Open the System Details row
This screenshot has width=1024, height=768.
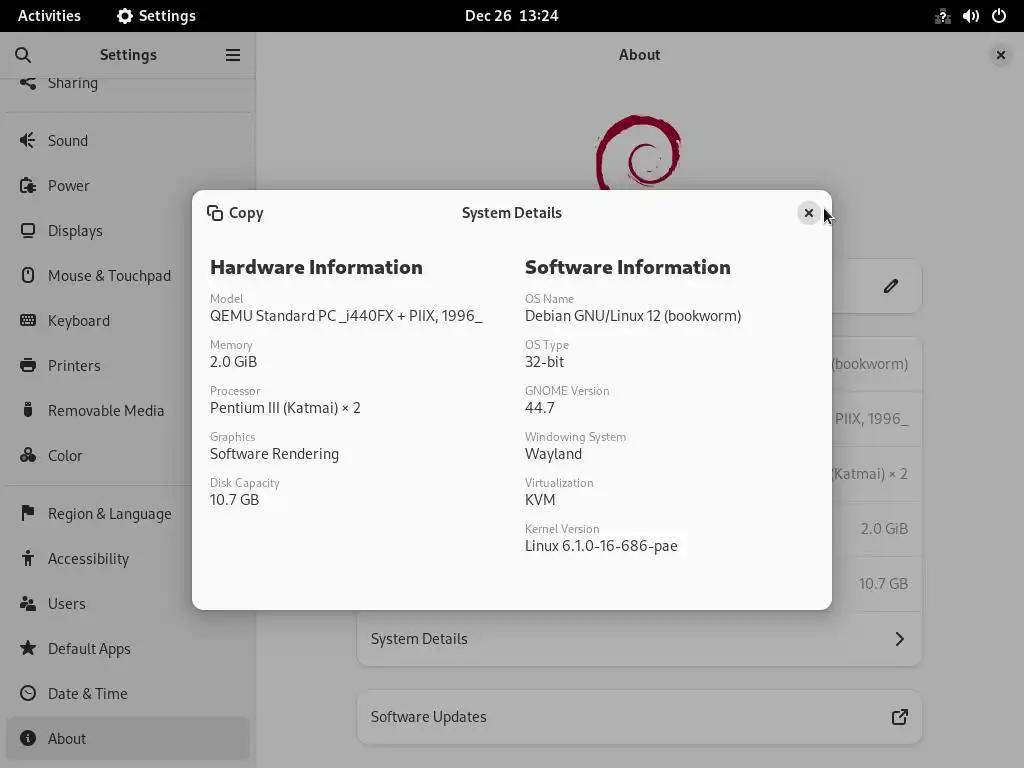click(x=639, y=639)
